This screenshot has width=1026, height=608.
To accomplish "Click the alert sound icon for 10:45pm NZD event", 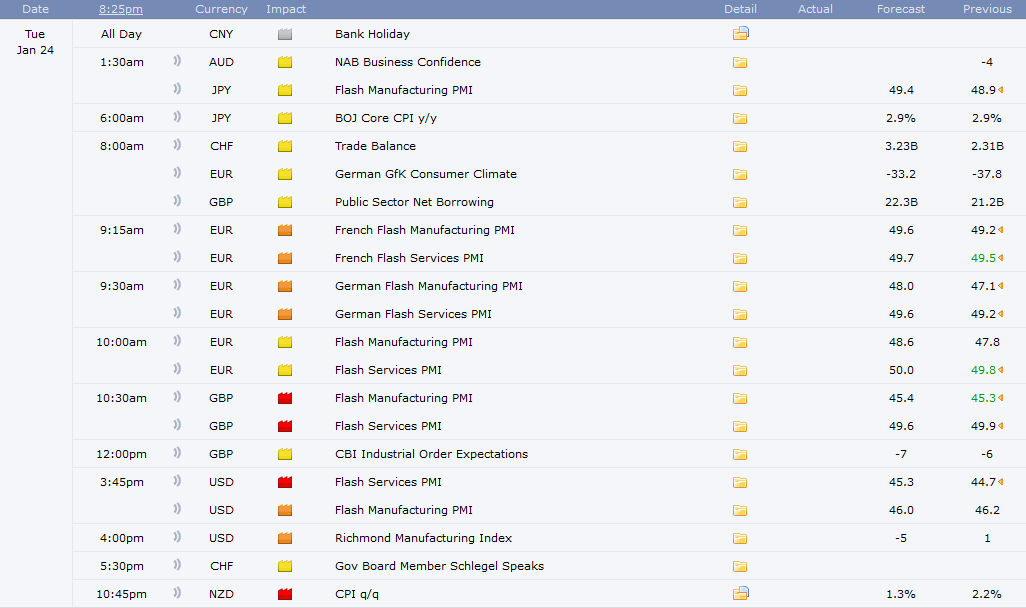I will click(177, 593).
